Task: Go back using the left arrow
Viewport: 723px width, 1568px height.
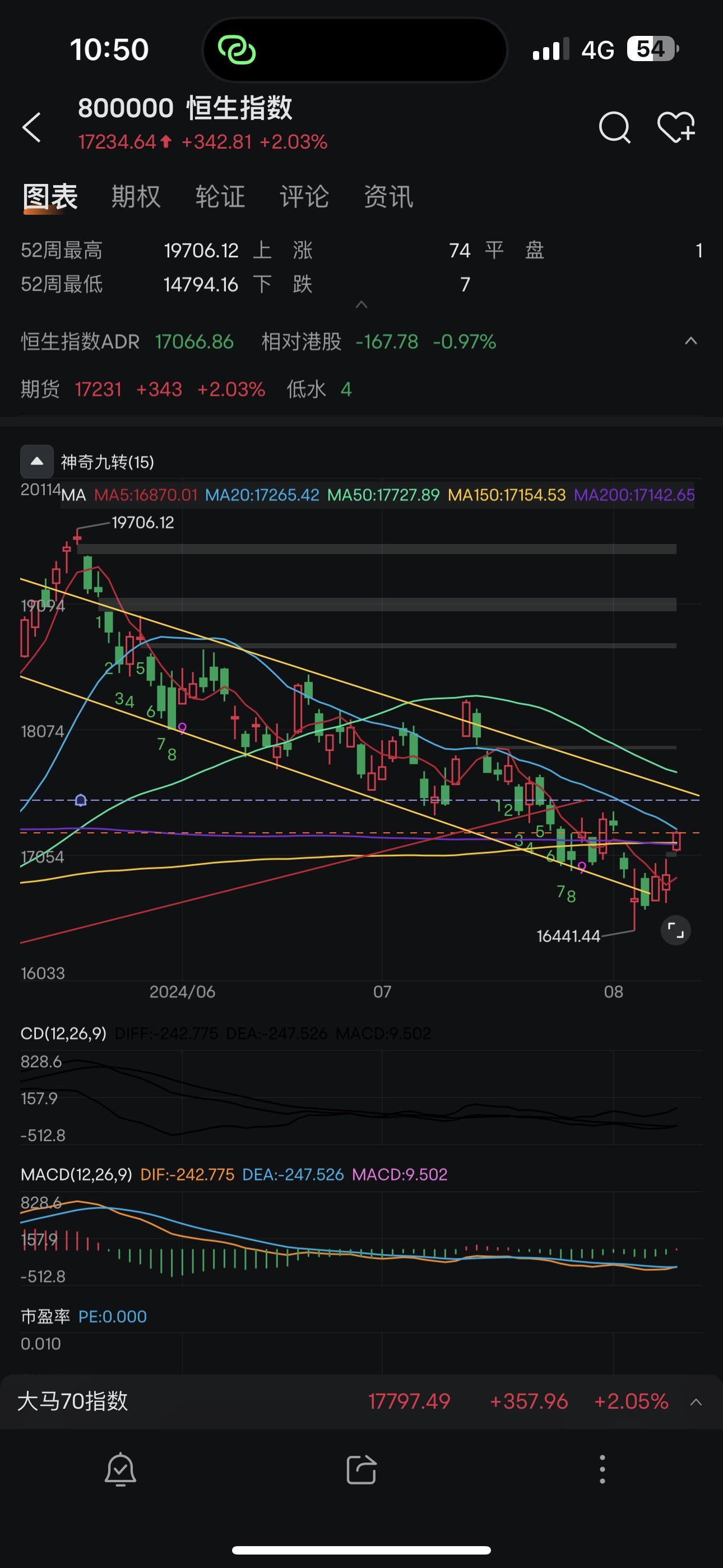Action: [x=31, y=127]
